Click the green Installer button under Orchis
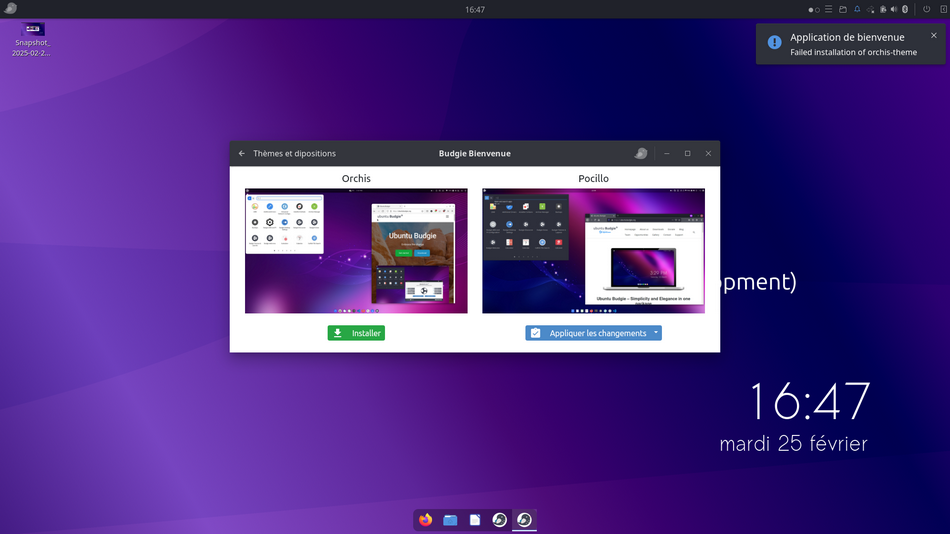Viewport: 950px width, 534px height. (356, 333)
